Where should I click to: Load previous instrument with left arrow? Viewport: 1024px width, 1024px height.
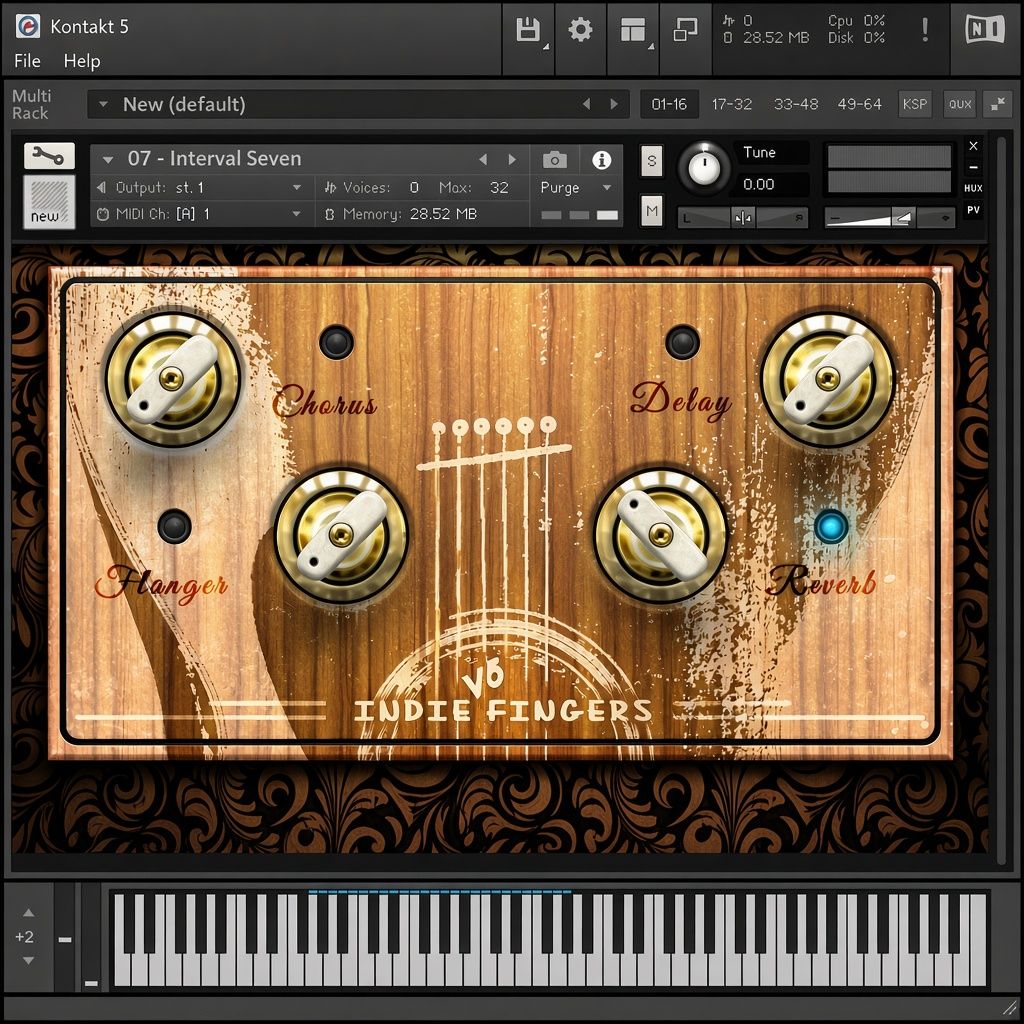pos(483,159)
